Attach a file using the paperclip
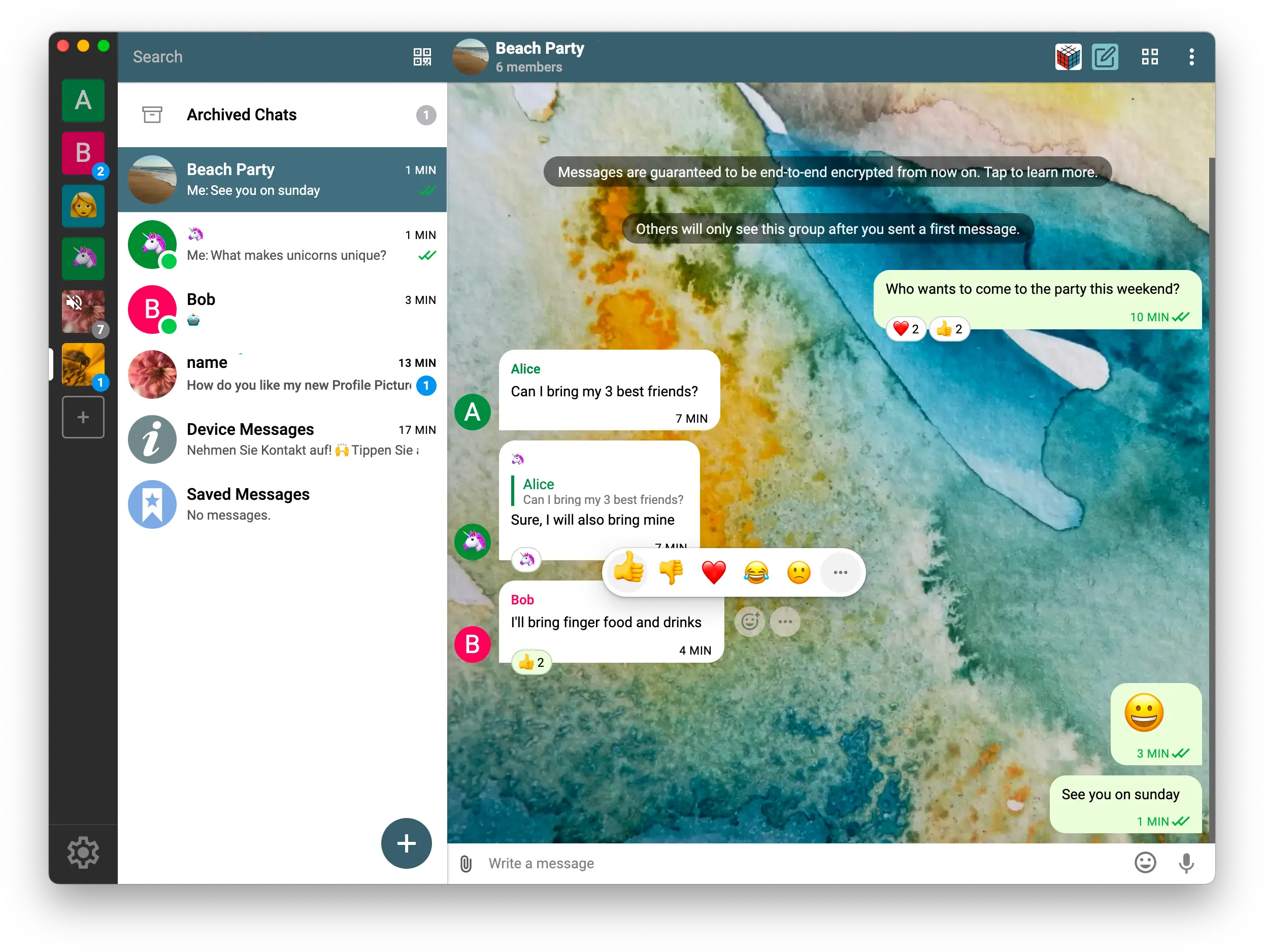Screen dimensions: 1264x952 click(465, 864)
